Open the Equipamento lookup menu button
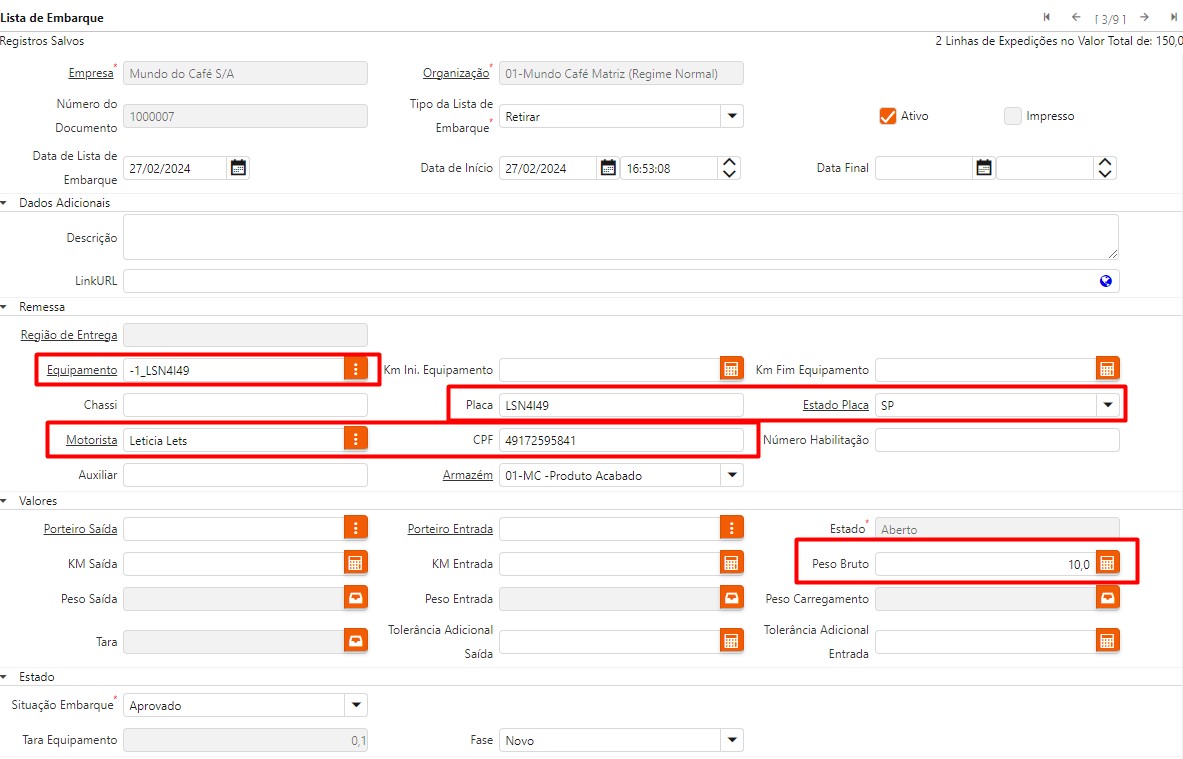 click(355, 370)
